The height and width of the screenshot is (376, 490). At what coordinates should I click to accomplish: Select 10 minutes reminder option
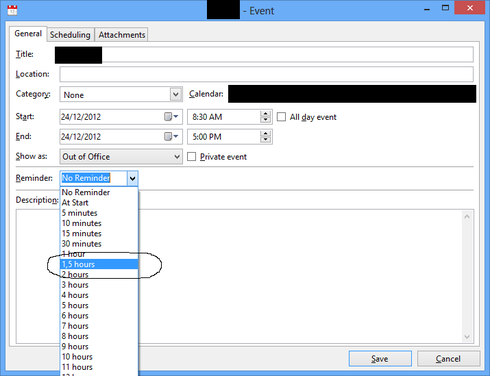click(99, 223)
